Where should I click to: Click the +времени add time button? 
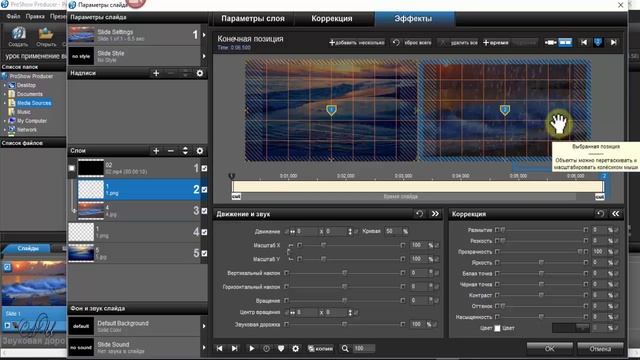[x=496, y=42]
